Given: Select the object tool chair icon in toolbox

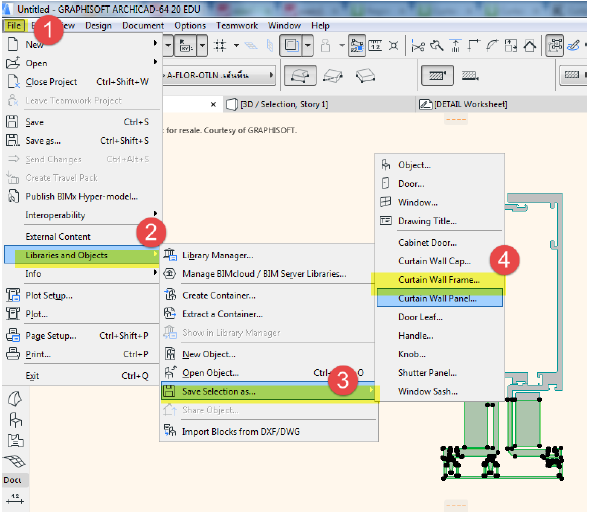Looking at the screenshot, I should click(x=15, y=420).
